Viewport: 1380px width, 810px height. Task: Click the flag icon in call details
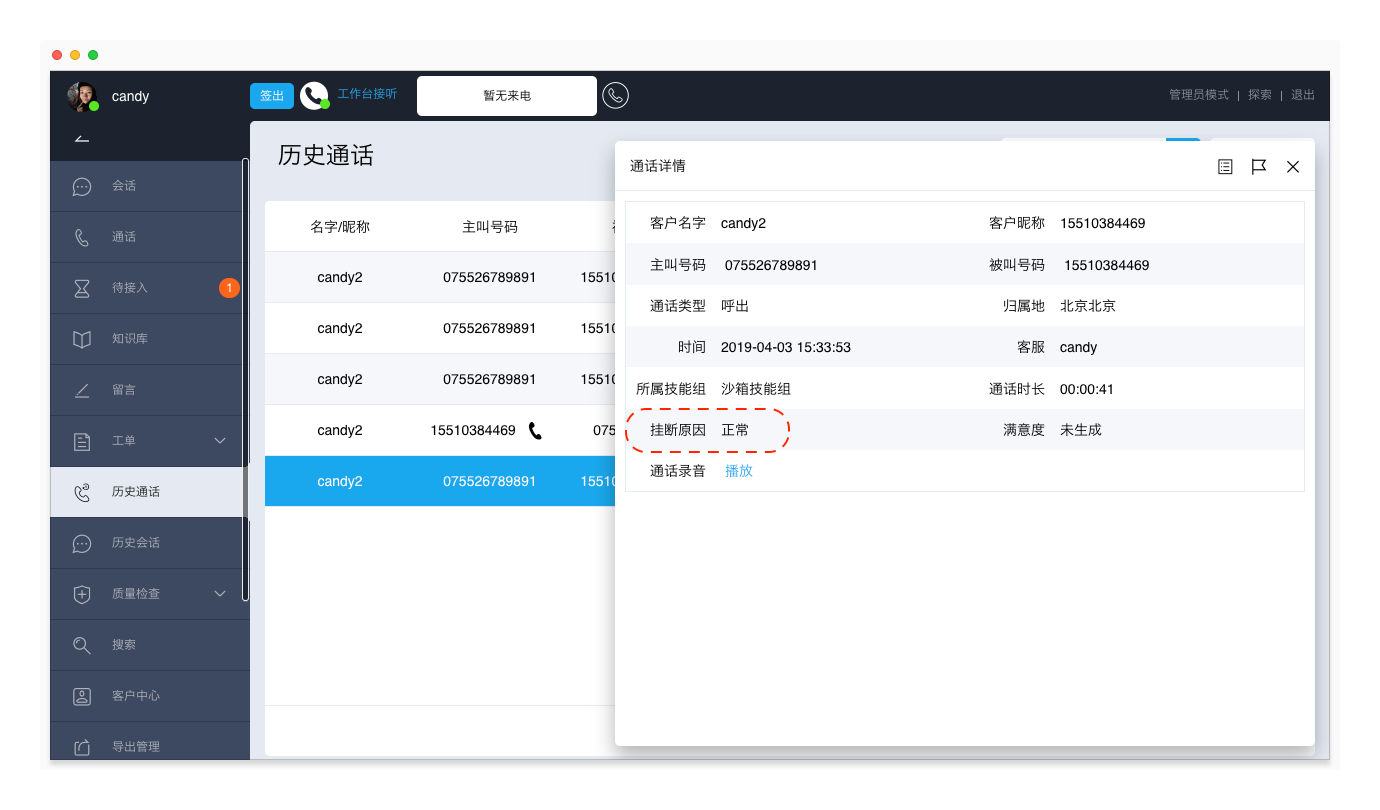pos(1259,167)
